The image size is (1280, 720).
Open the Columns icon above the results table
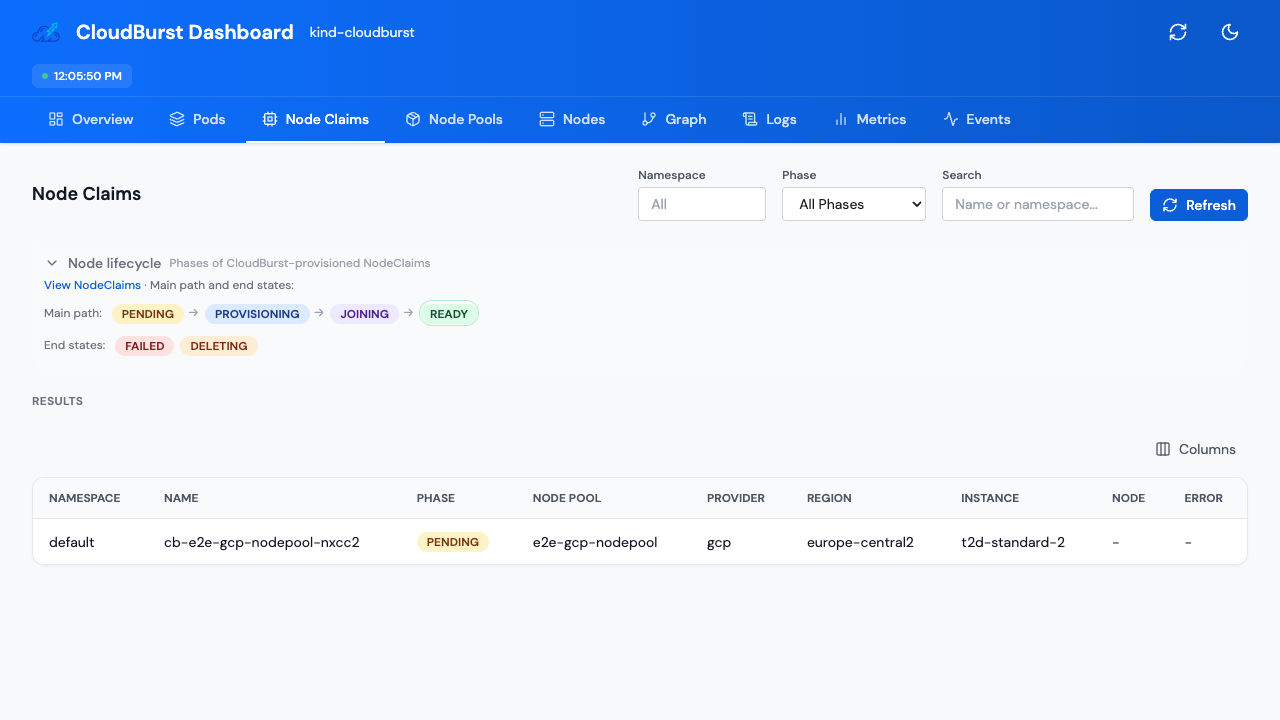pyautogui.click(x=1161, y=449)
